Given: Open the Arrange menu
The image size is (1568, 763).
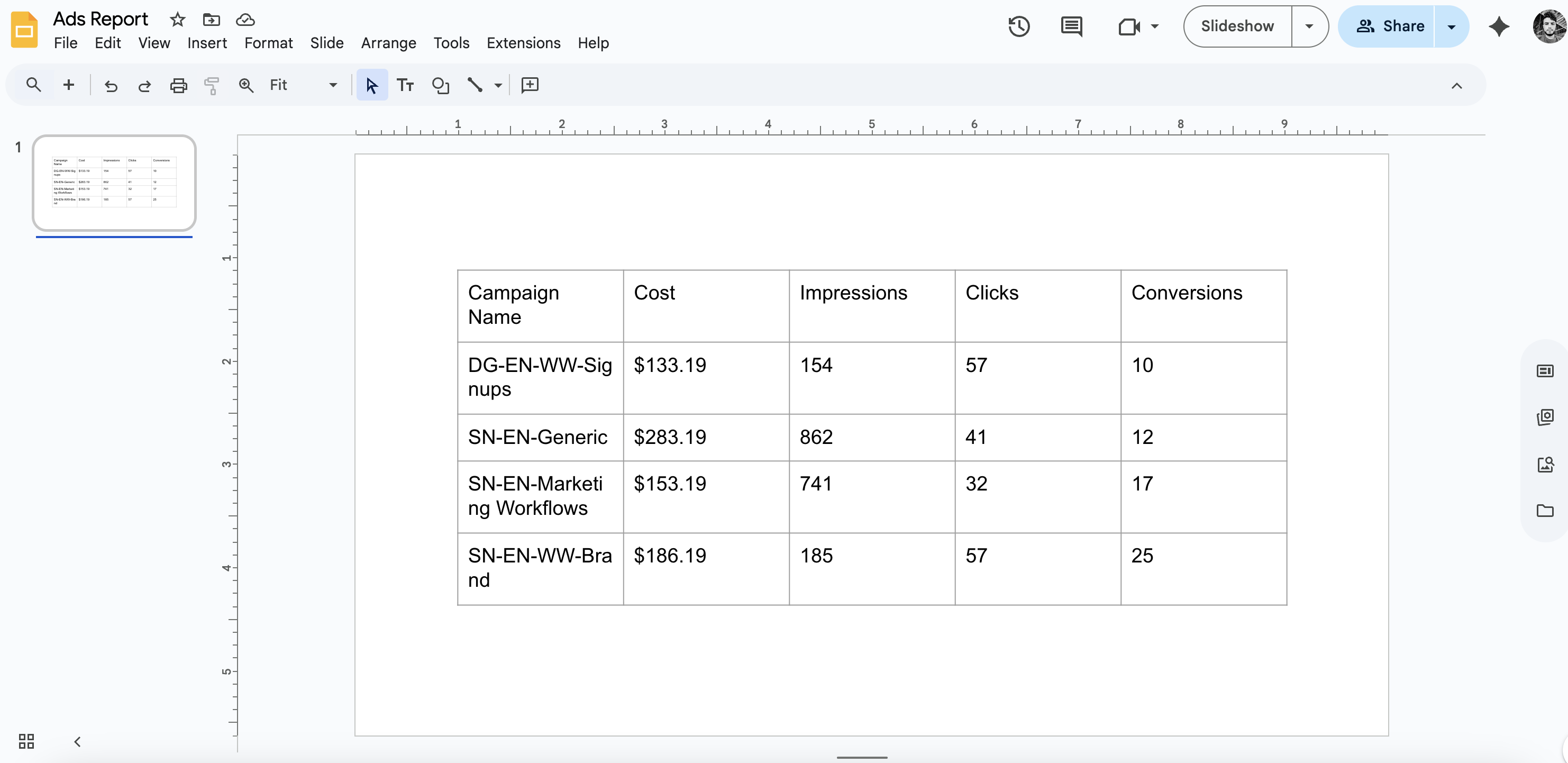Looking at the screenshot, I should pos(388,43).
